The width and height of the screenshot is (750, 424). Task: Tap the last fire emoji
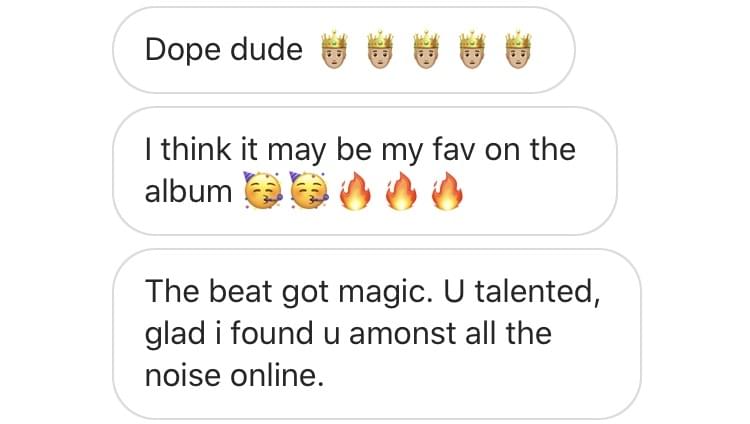click(x=447, y=190)
